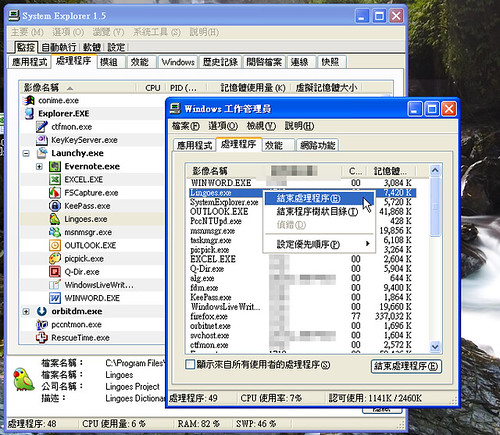Click the WindowsLiveWriter icon in System Explorer
The width and height of the screenshot is (500, 435).
[x=55, y=285]
